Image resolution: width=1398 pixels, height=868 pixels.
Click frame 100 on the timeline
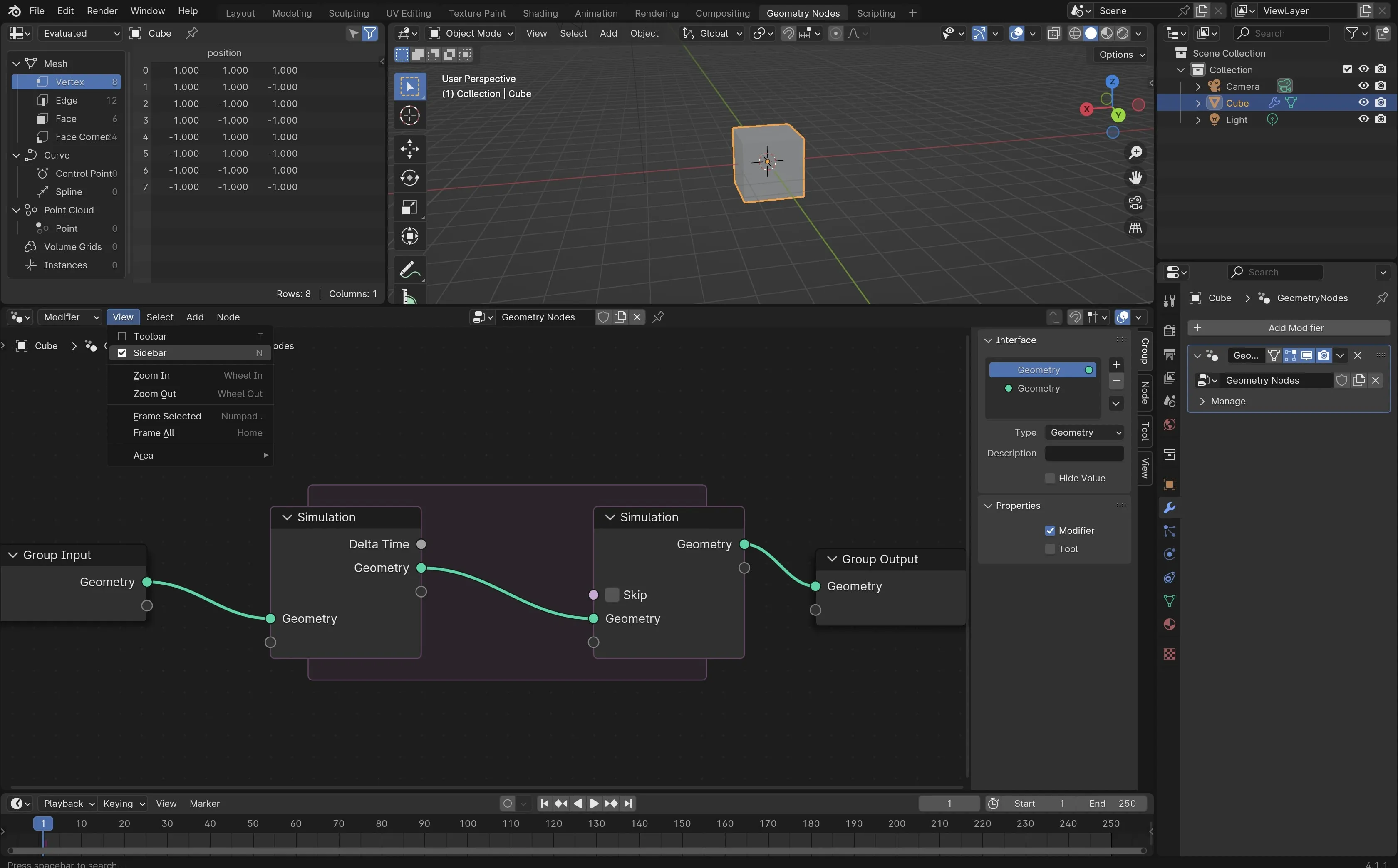[468, 823]
